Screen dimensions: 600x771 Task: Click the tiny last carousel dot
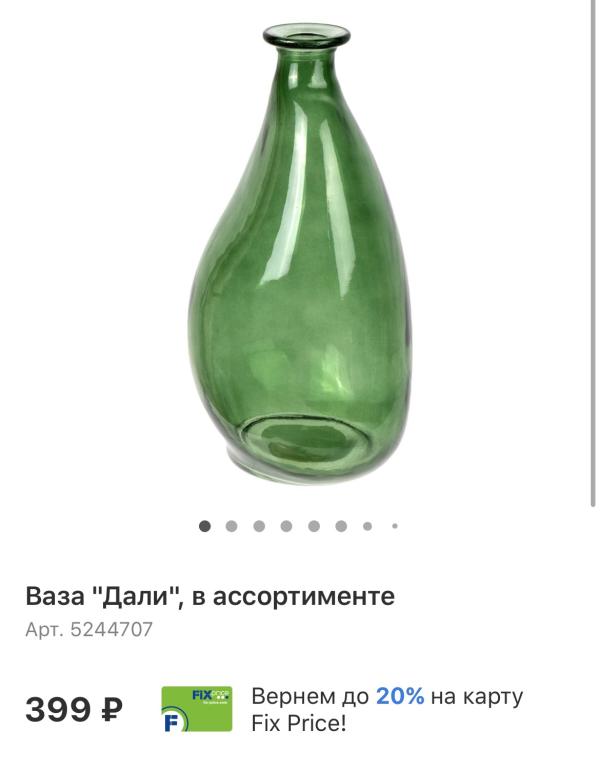[394, 526]
